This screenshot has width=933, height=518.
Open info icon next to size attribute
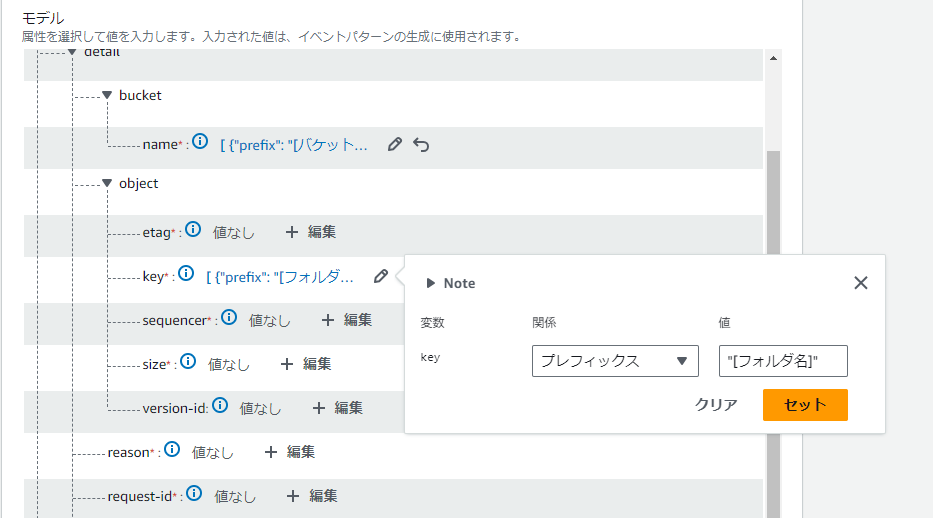188,362
